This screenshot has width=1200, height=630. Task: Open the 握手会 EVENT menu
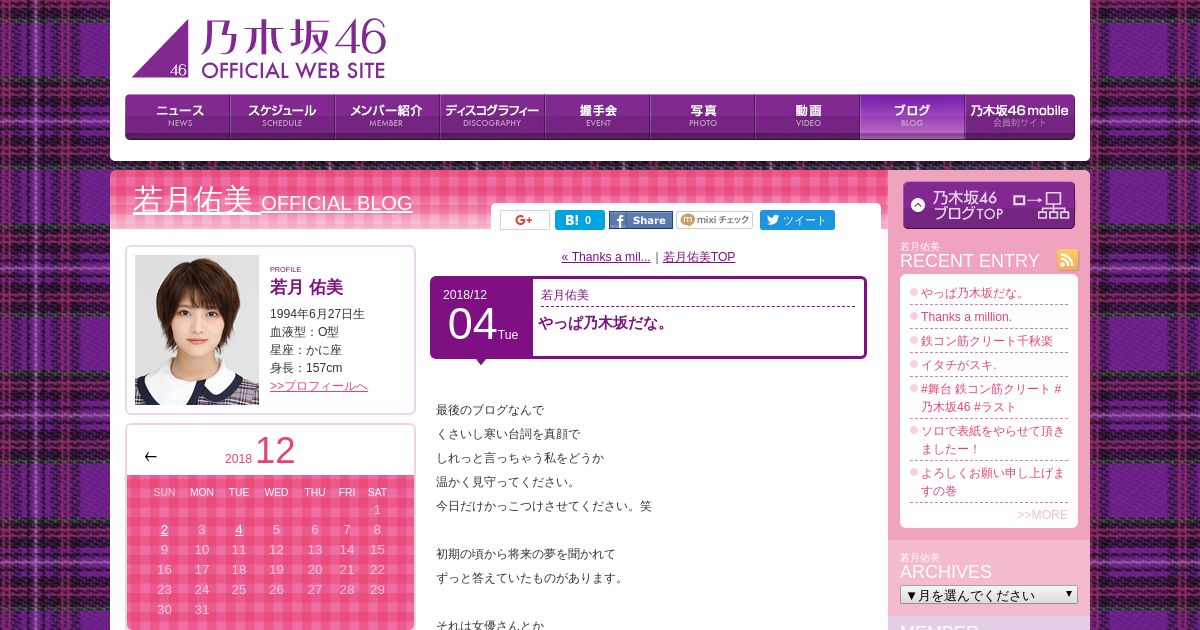click(597, 117)
